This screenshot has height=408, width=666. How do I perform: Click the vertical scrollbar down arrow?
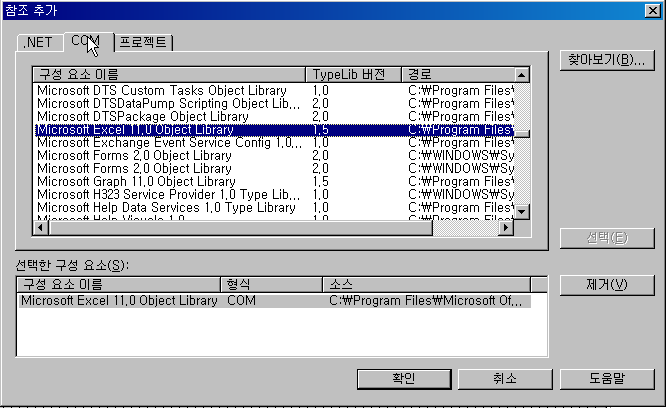(522, 211)
